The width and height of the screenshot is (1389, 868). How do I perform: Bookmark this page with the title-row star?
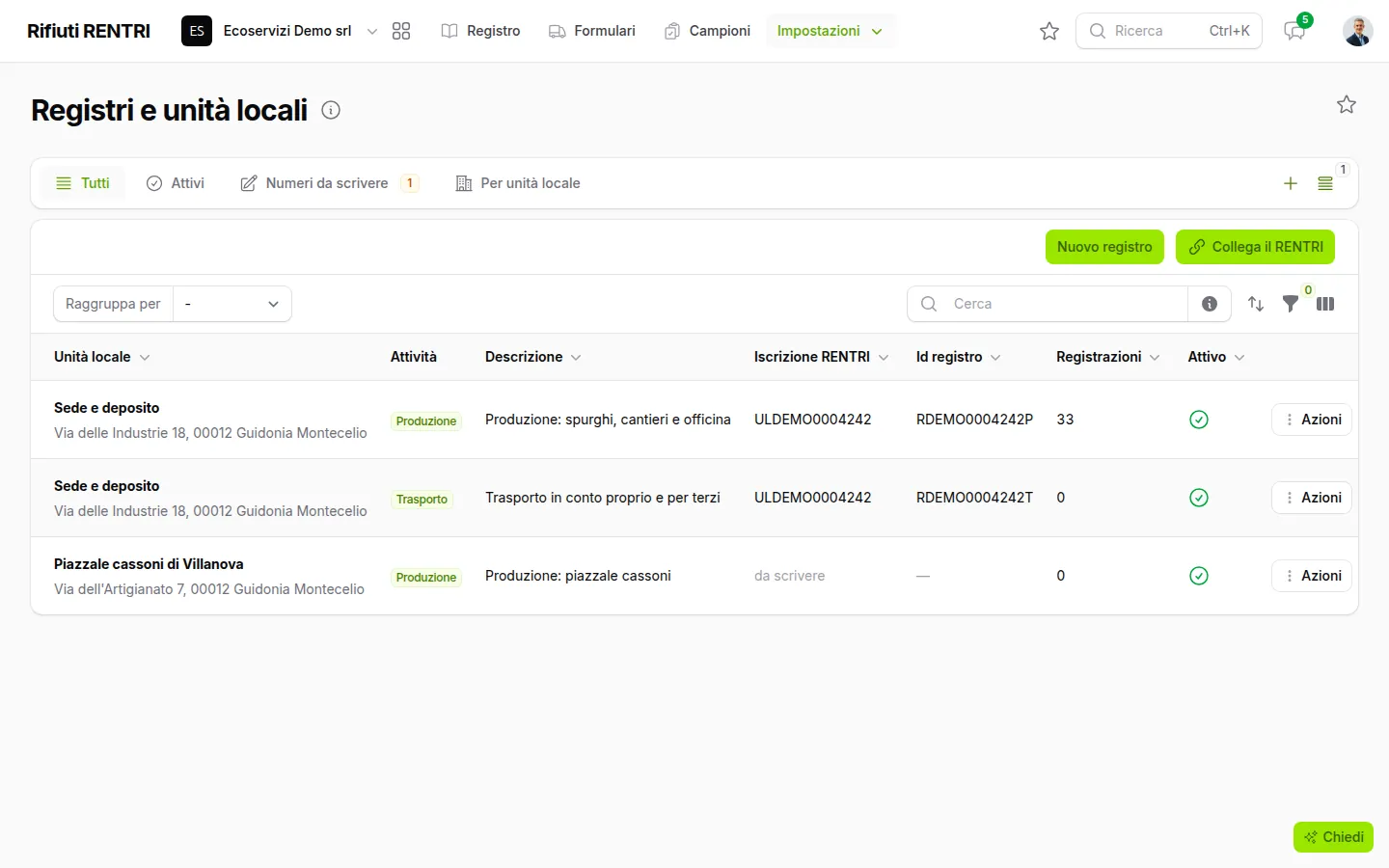coord(1347,104)
